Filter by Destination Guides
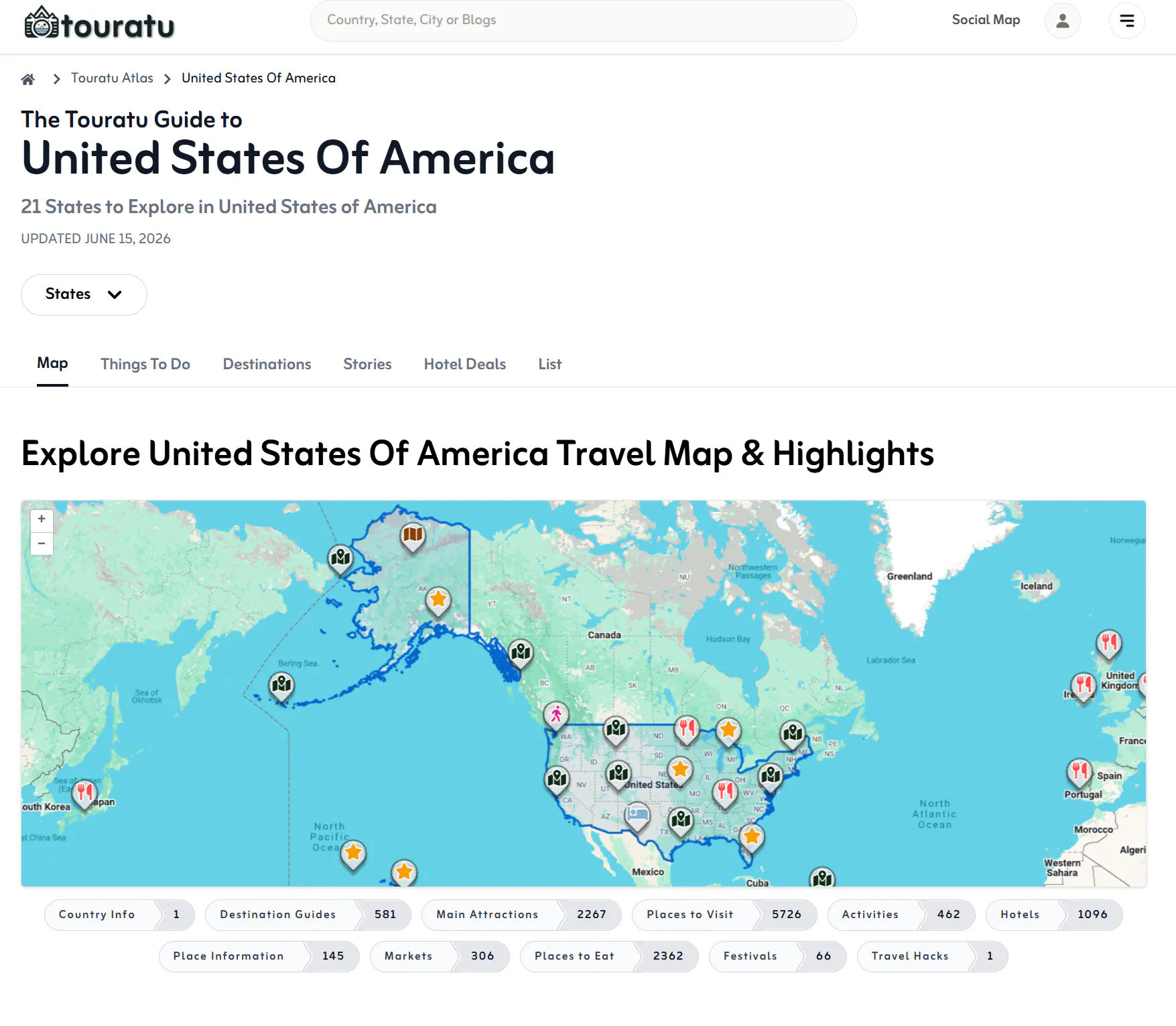This screenshot has width=1176, height=1026. 308,915
